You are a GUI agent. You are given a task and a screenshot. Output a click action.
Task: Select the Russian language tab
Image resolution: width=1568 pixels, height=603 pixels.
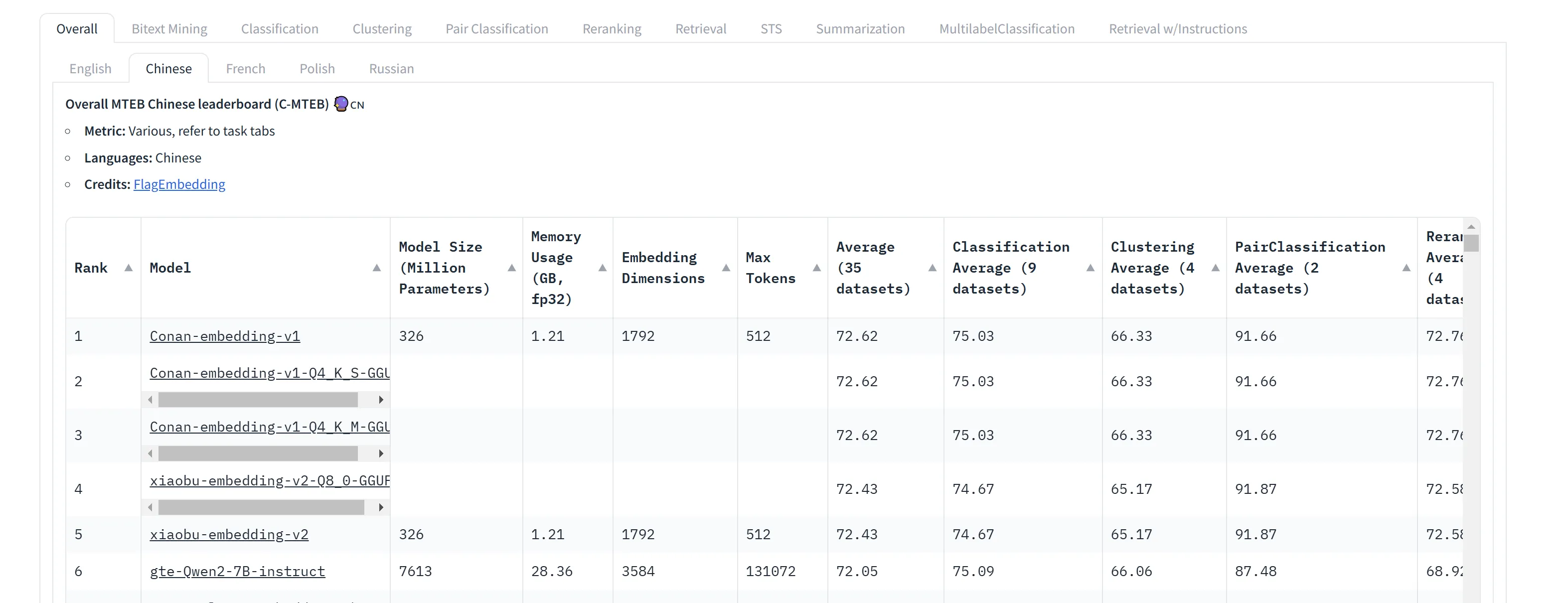pos(391,68)
